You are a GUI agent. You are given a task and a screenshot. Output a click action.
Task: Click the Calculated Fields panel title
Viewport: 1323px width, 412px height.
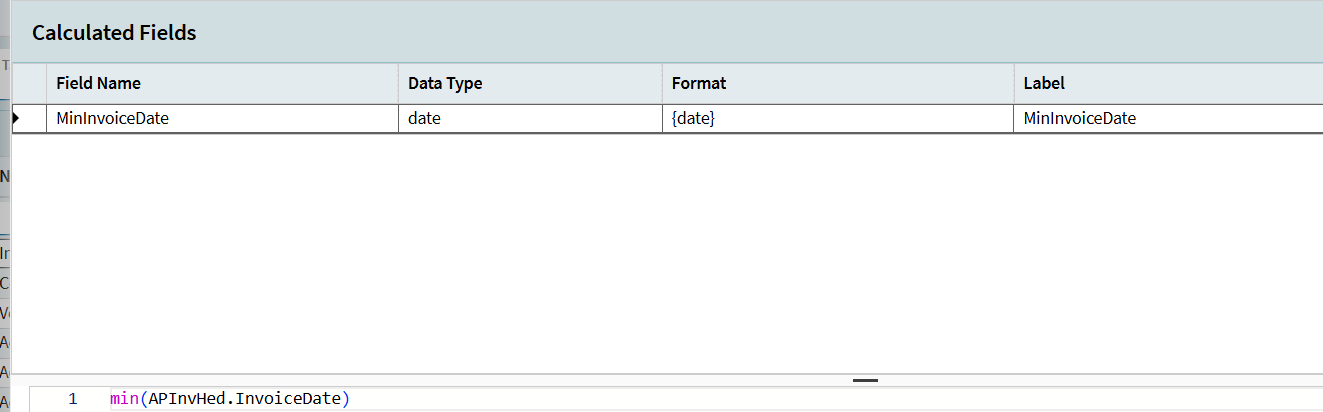pos(114,33)
